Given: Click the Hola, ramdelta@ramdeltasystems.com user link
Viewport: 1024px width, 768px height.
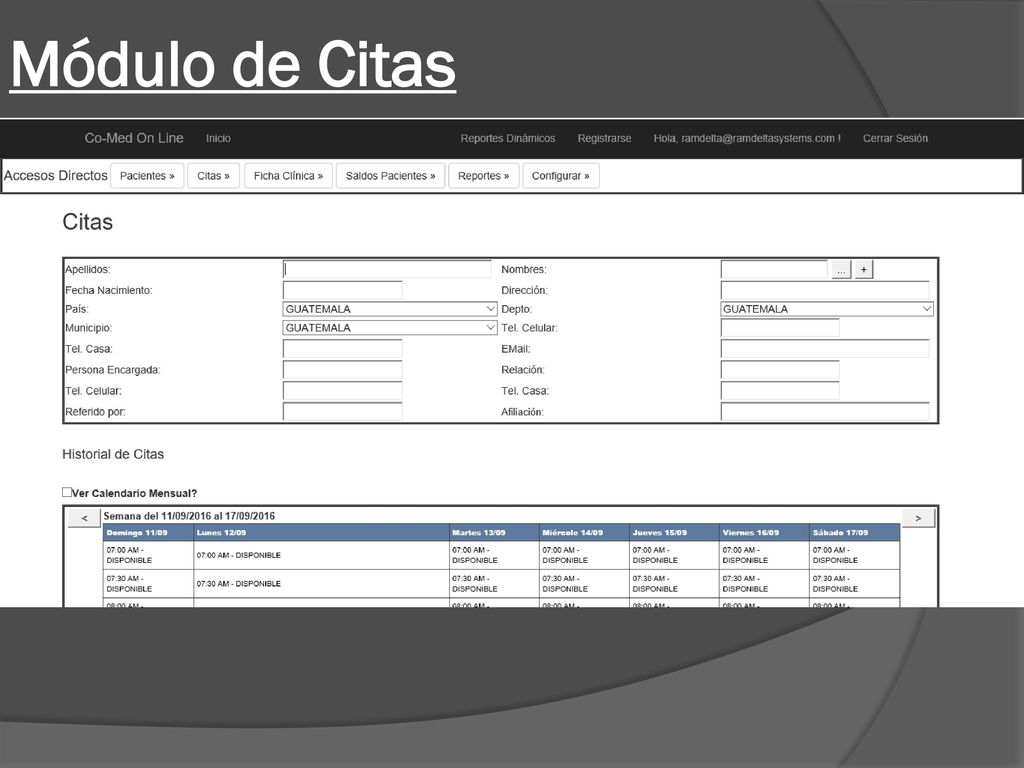Looking at the screenshot, I should pos(747,138).
